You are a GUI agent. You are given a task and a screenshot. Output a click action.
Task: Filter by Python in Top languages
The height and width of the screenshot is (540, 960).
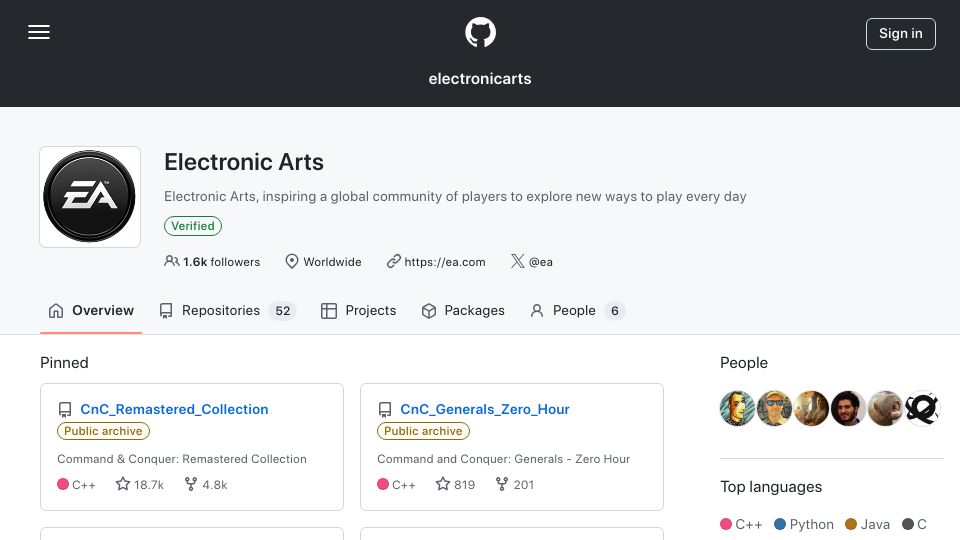(x=804, y=524)
